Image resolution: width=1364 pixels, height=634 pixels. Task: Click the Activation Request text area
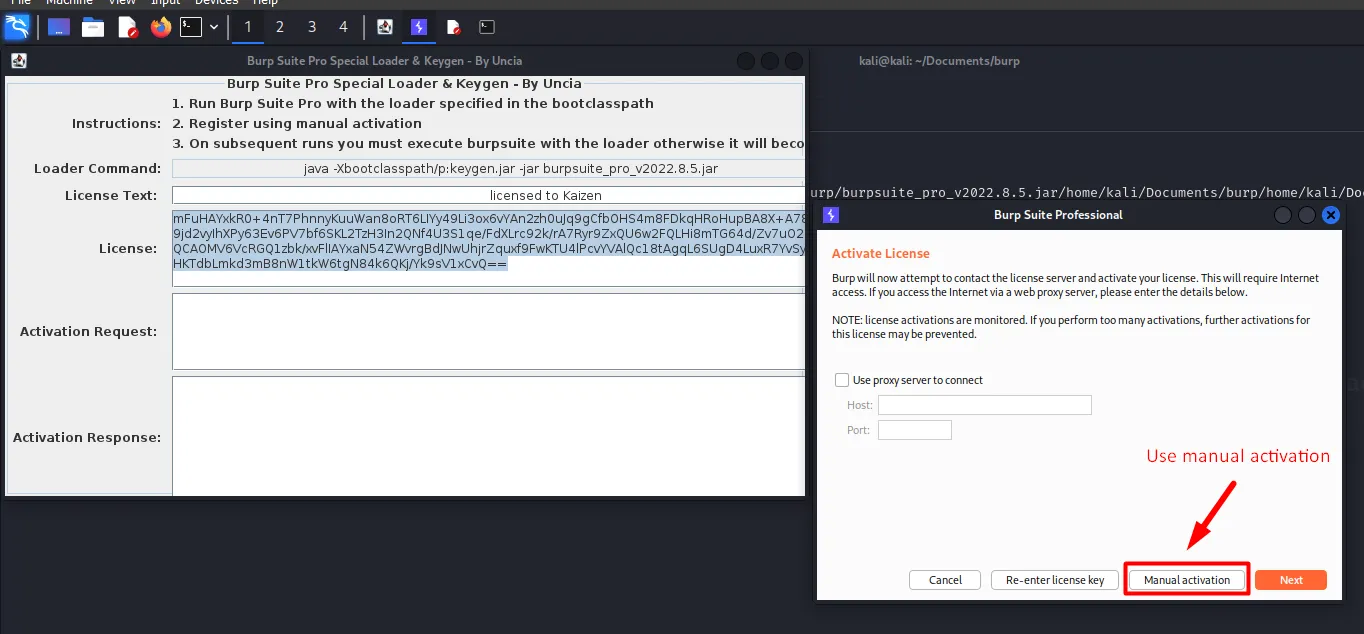pos(488,331)
